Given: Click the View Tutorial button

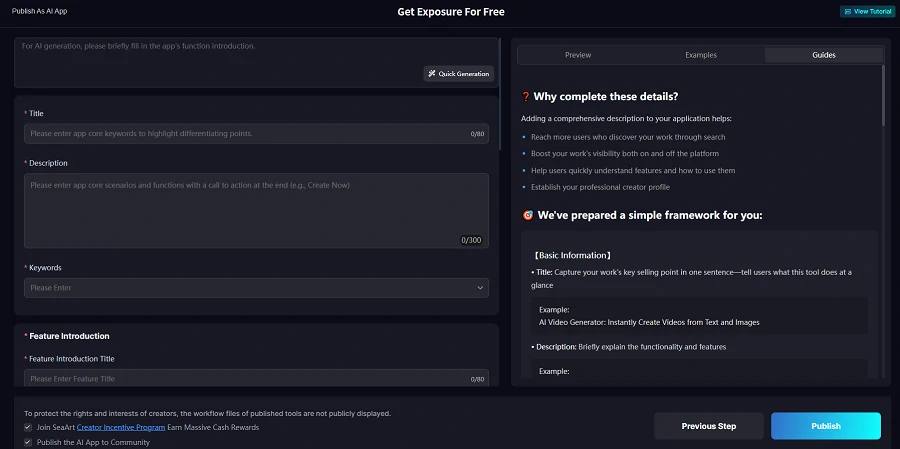Looking at the screenshot, I should click(867, 11).
